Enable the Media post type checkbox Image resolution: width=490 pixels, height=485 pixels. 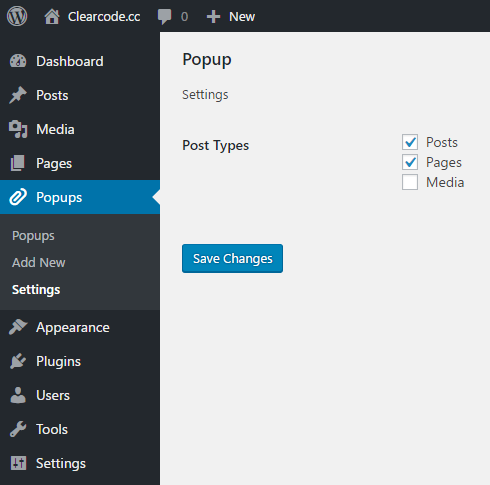pos(410,182)
